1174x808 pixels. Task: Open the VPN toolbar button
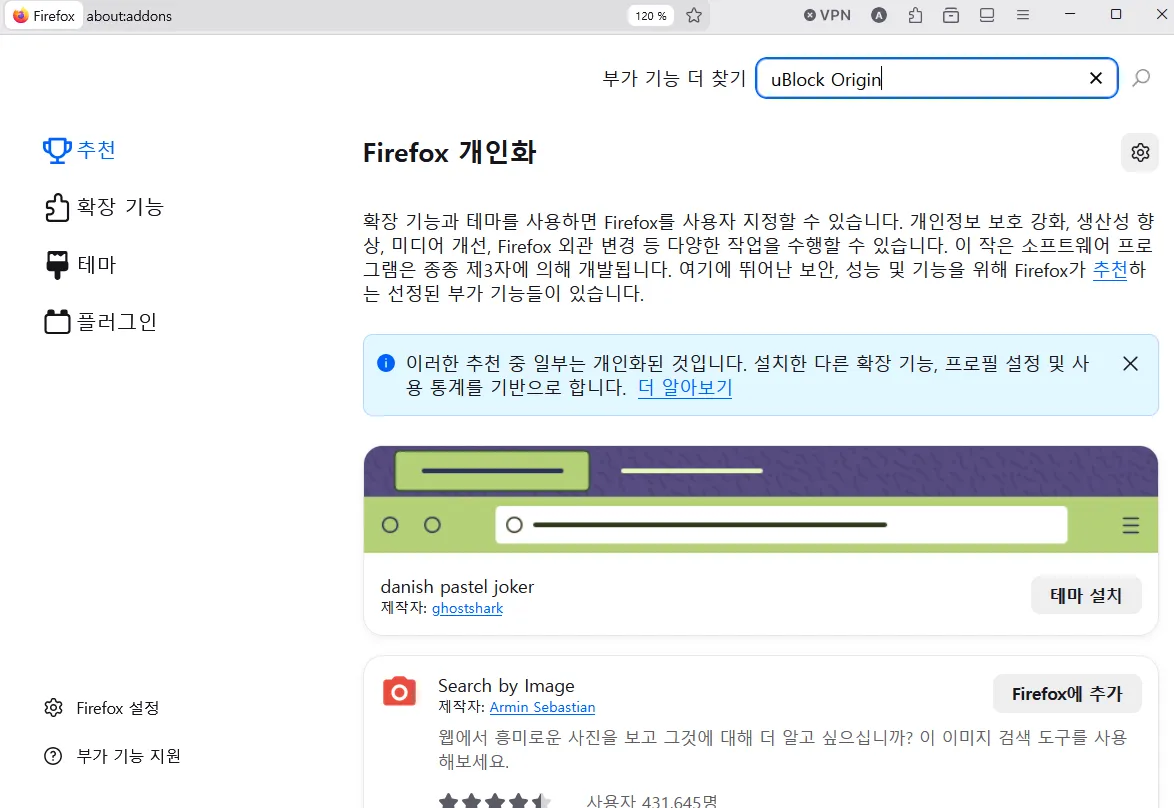coord(827,15)
